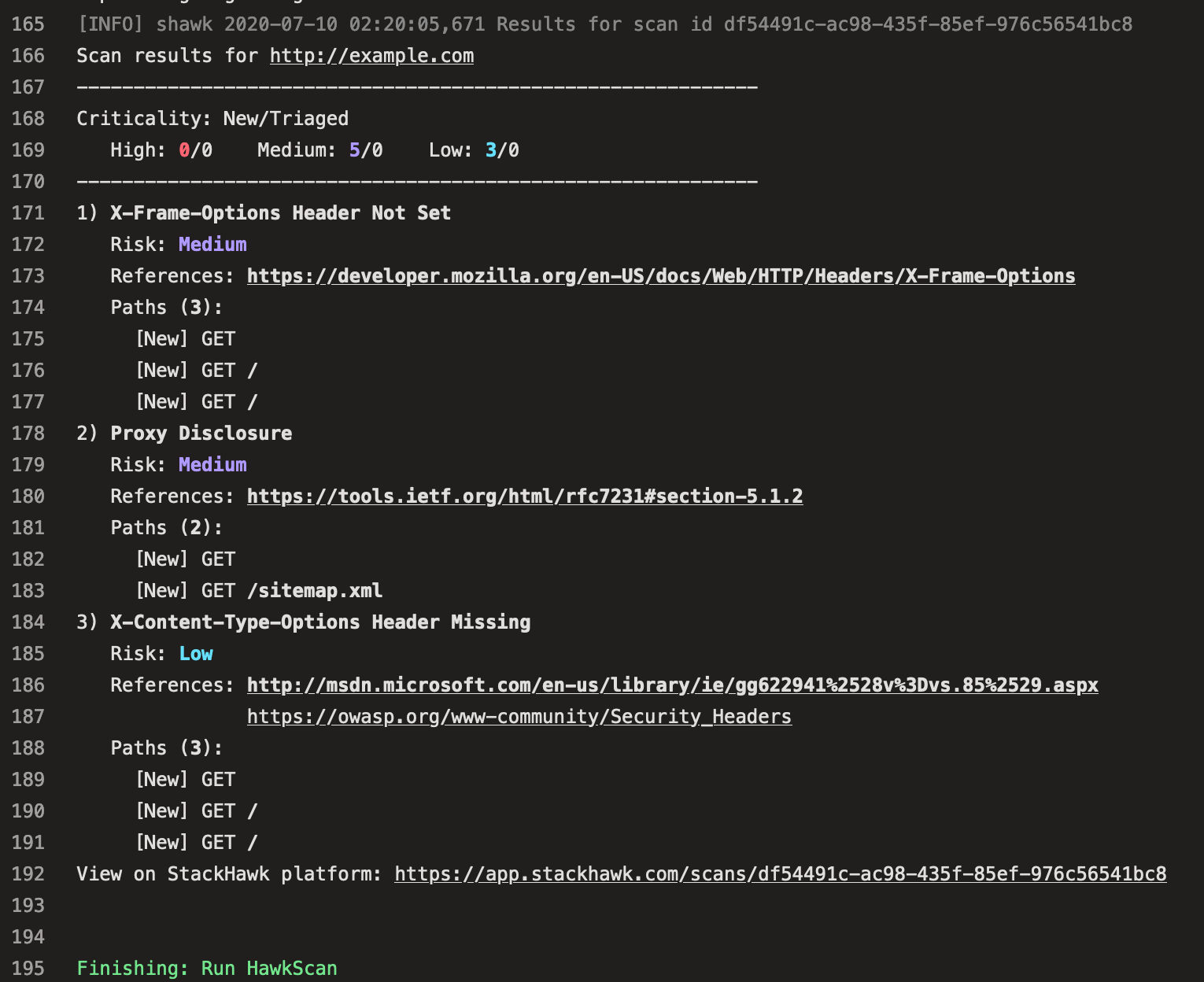
Task: Open the msdn.microsoft.com gg622941 reference link
Action: (x=672, y=685)
